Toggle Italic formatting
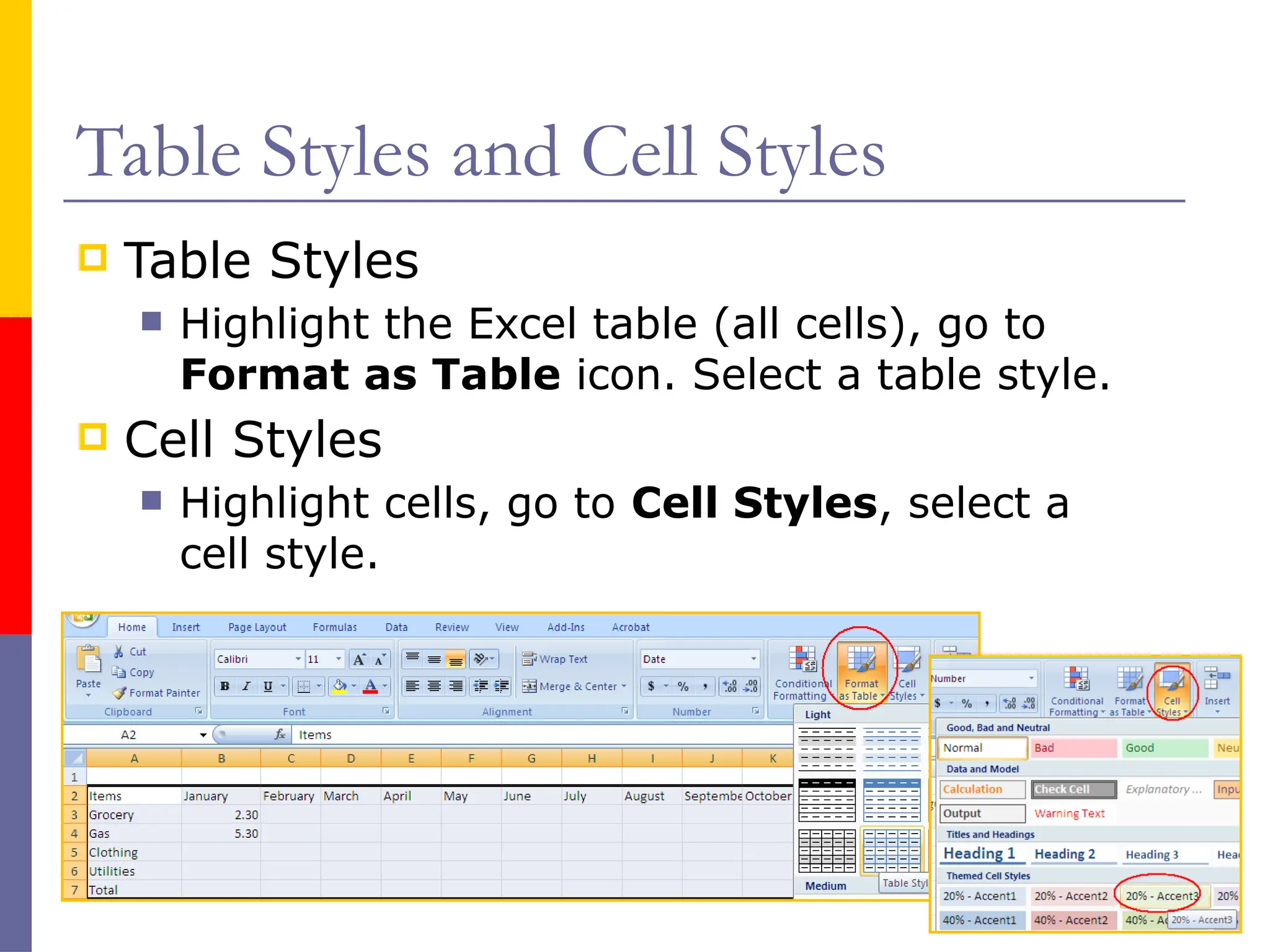This screenshot has width=1270, height=952. [246, 686]
